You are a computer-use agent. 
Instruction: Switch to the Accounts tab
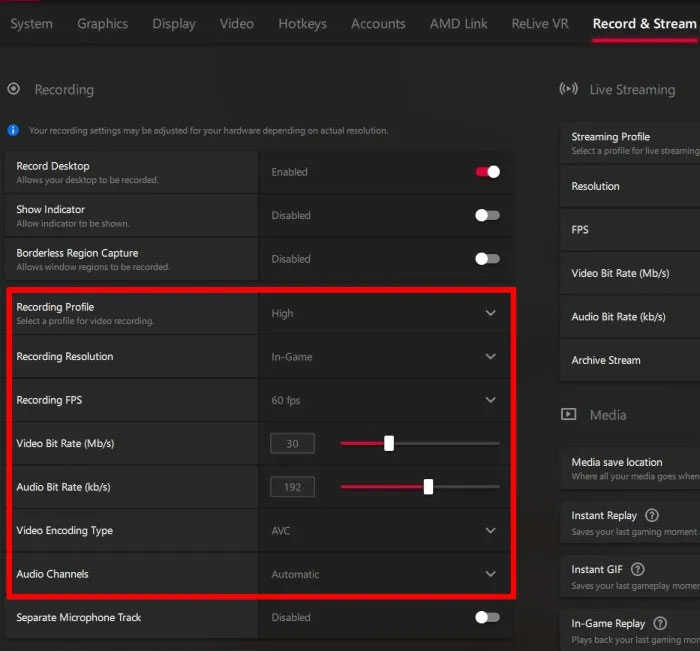[x=378, y=24]
